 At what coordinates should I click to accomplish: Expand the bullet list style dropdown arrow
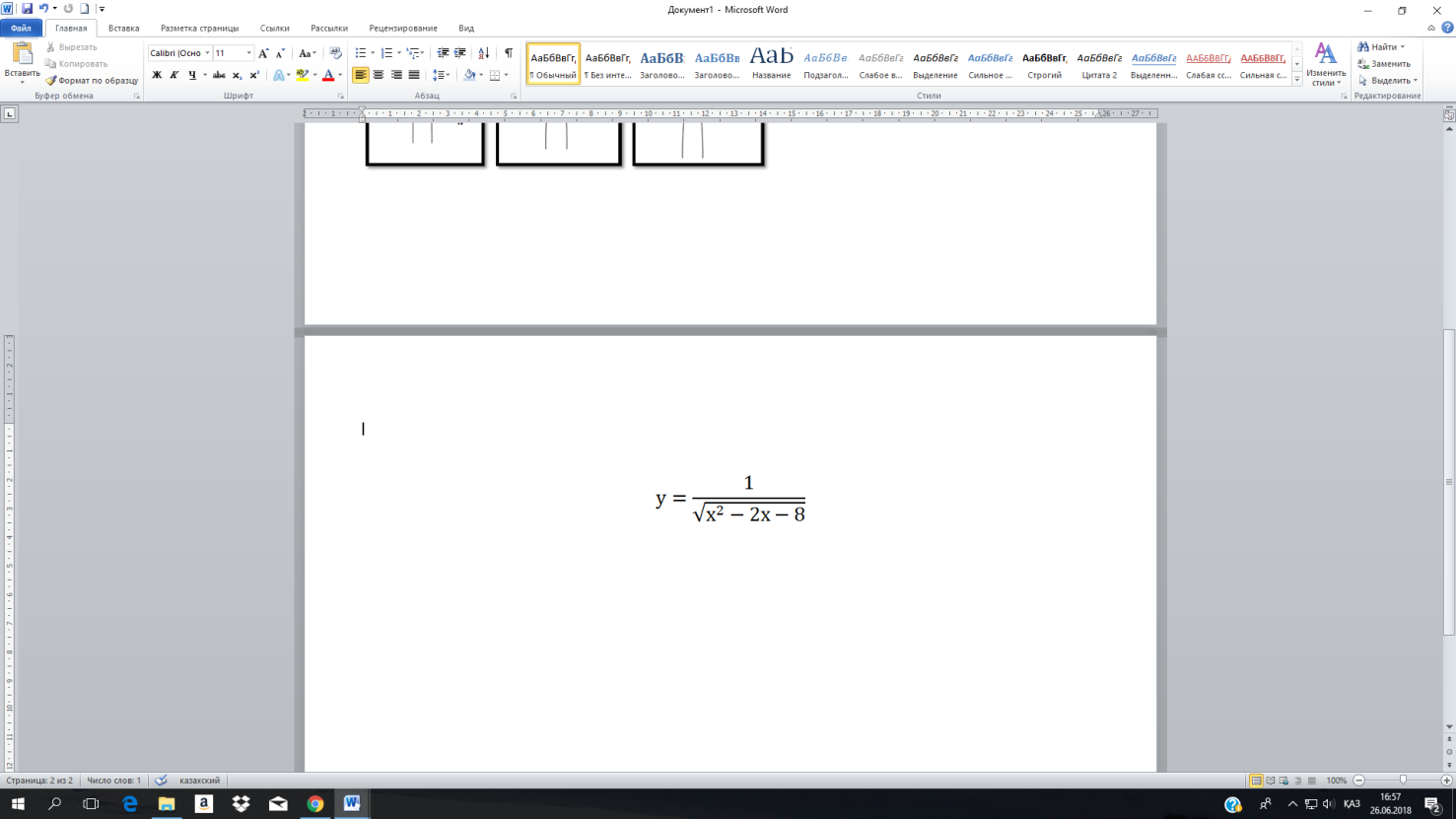[x=373, y=53]
